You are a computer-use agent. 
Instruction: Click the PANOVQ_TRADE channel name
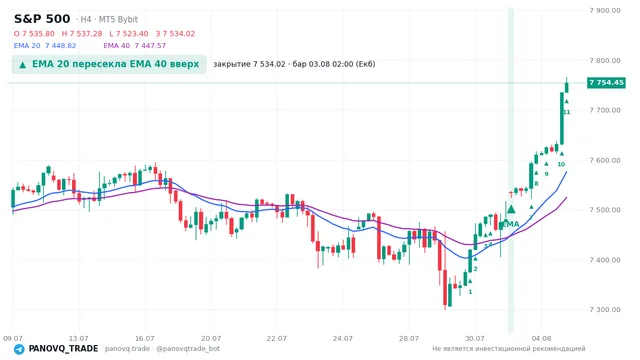[63, 349]
